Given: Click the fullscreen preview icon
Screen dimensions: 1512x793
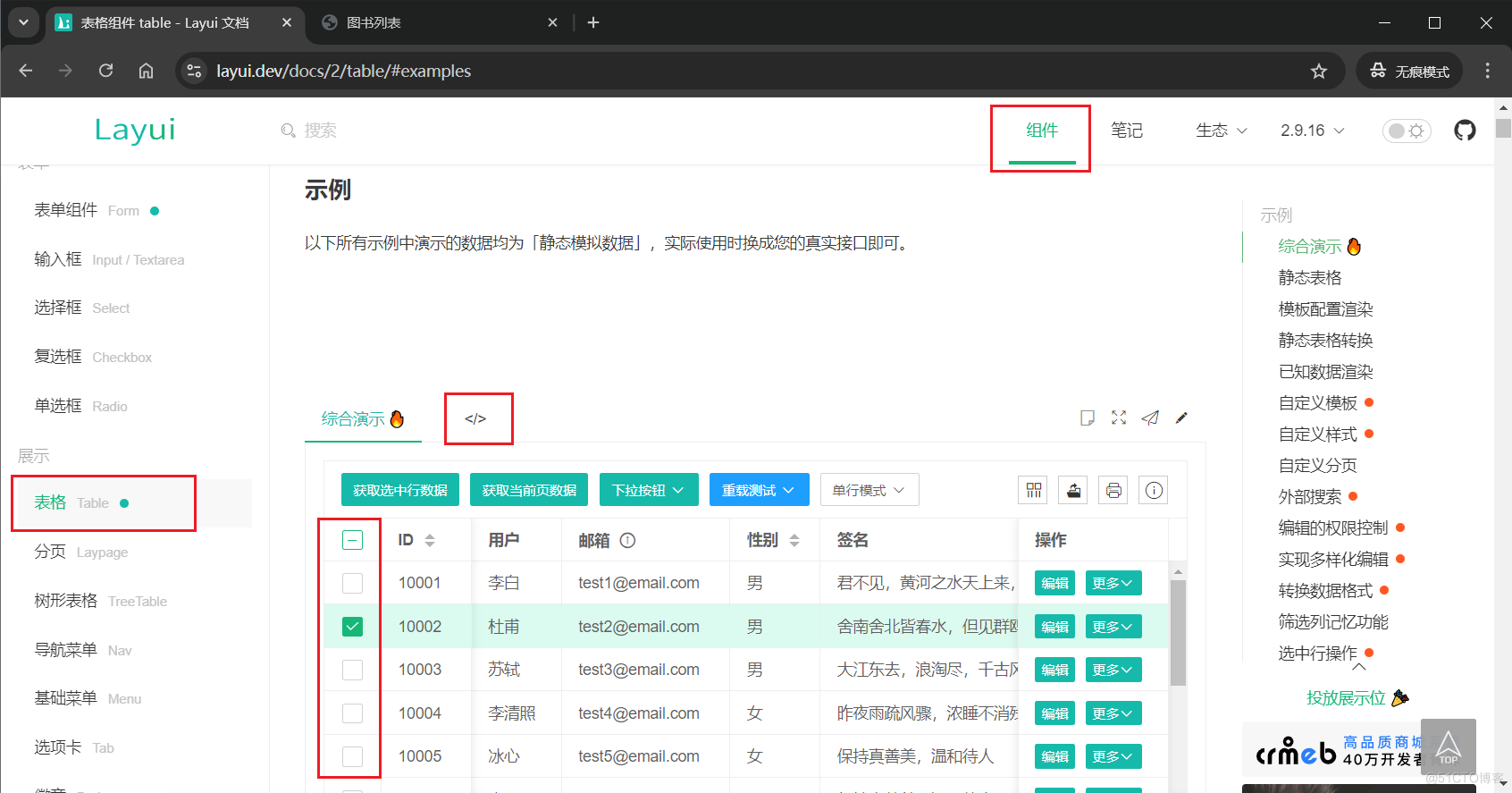Looking at the screenshot, I should click(x=1119, y=418).
